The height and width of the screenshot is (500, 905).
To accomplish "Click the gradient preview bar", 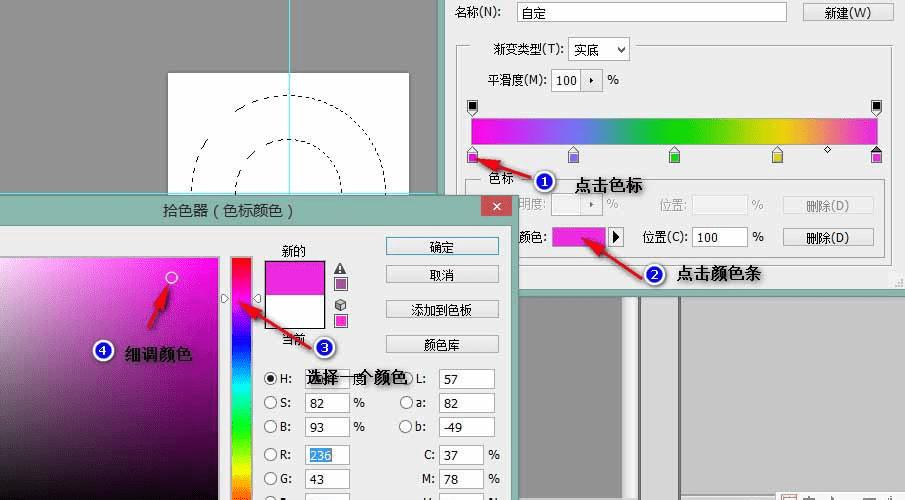I will point(674,131).
